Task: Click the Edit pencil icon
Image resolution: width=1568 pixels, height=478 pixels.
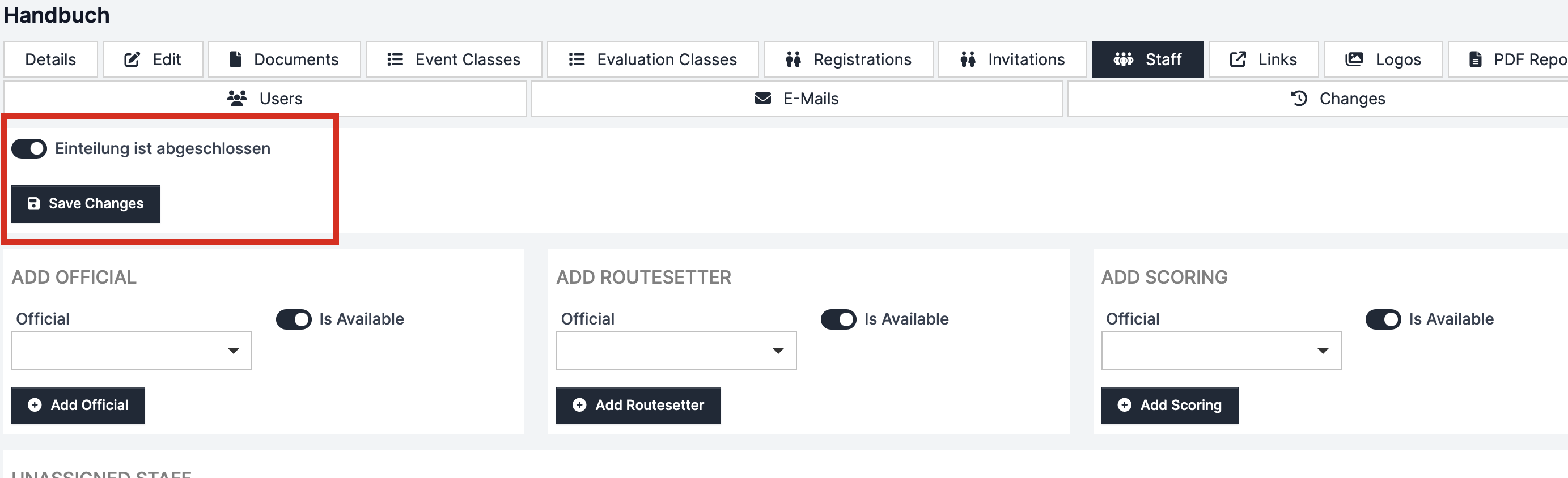Action: point(132,59)
